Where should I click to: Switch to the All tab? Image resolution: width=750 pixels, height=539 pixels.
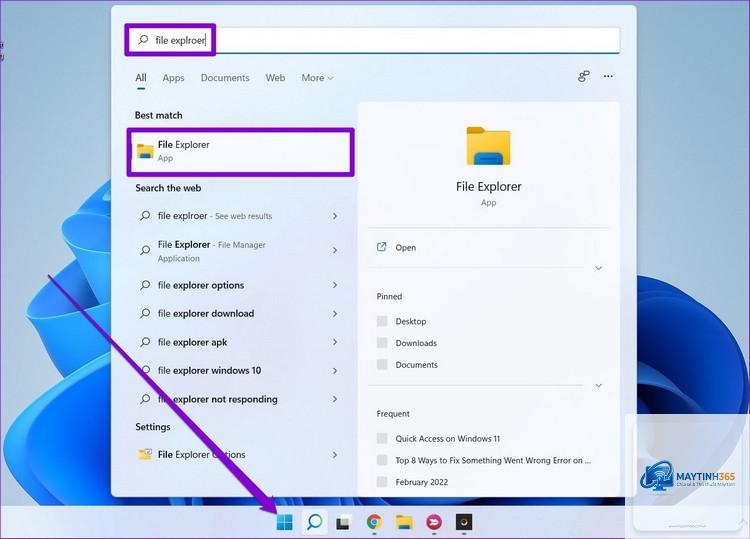pyautogui.click(x=141, y=77)
